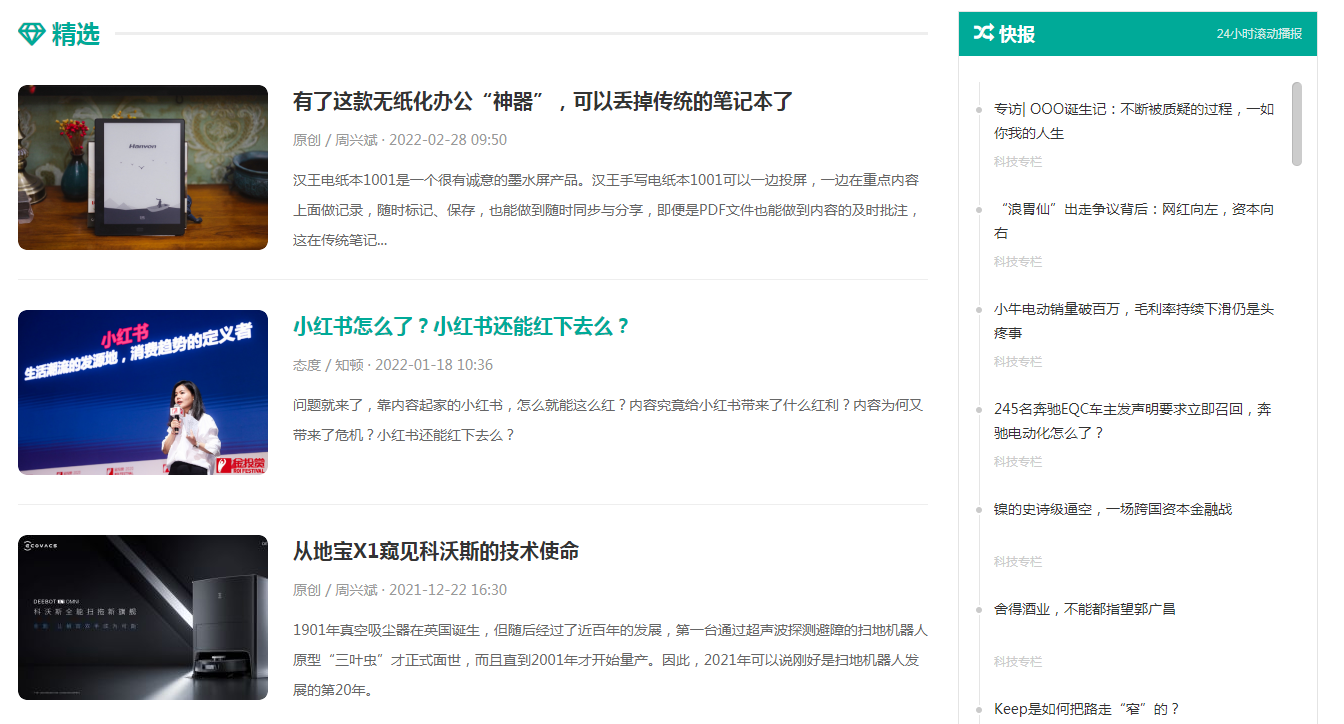Click 科技专栏 tag under OOO诞生记
The image size is (1344, 724).
point(1018,162)
